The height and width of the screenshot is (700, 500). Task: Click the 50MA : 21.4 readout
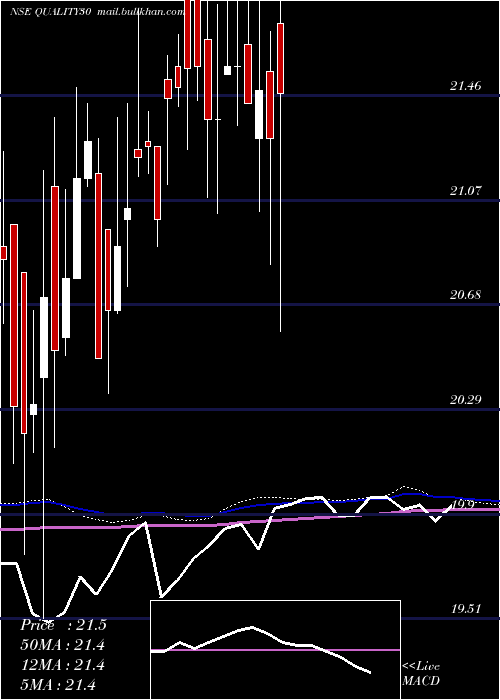[x=63, y=645]
